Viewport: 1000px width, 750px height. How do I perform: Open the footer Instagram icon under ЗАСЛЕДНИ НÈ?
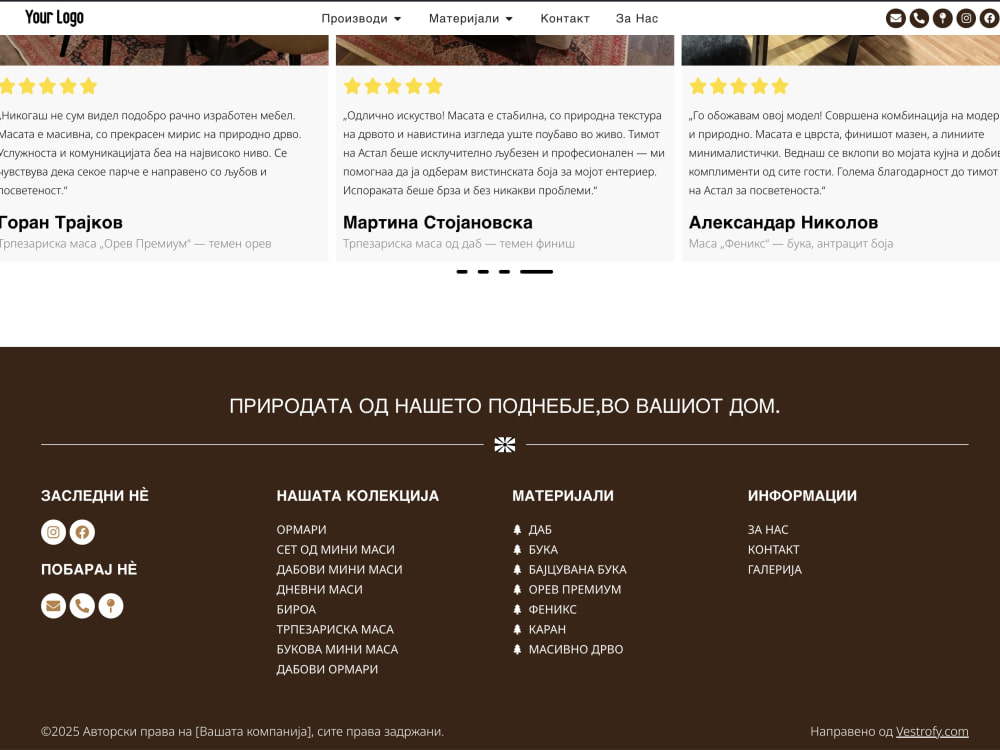tap(54, 532)
